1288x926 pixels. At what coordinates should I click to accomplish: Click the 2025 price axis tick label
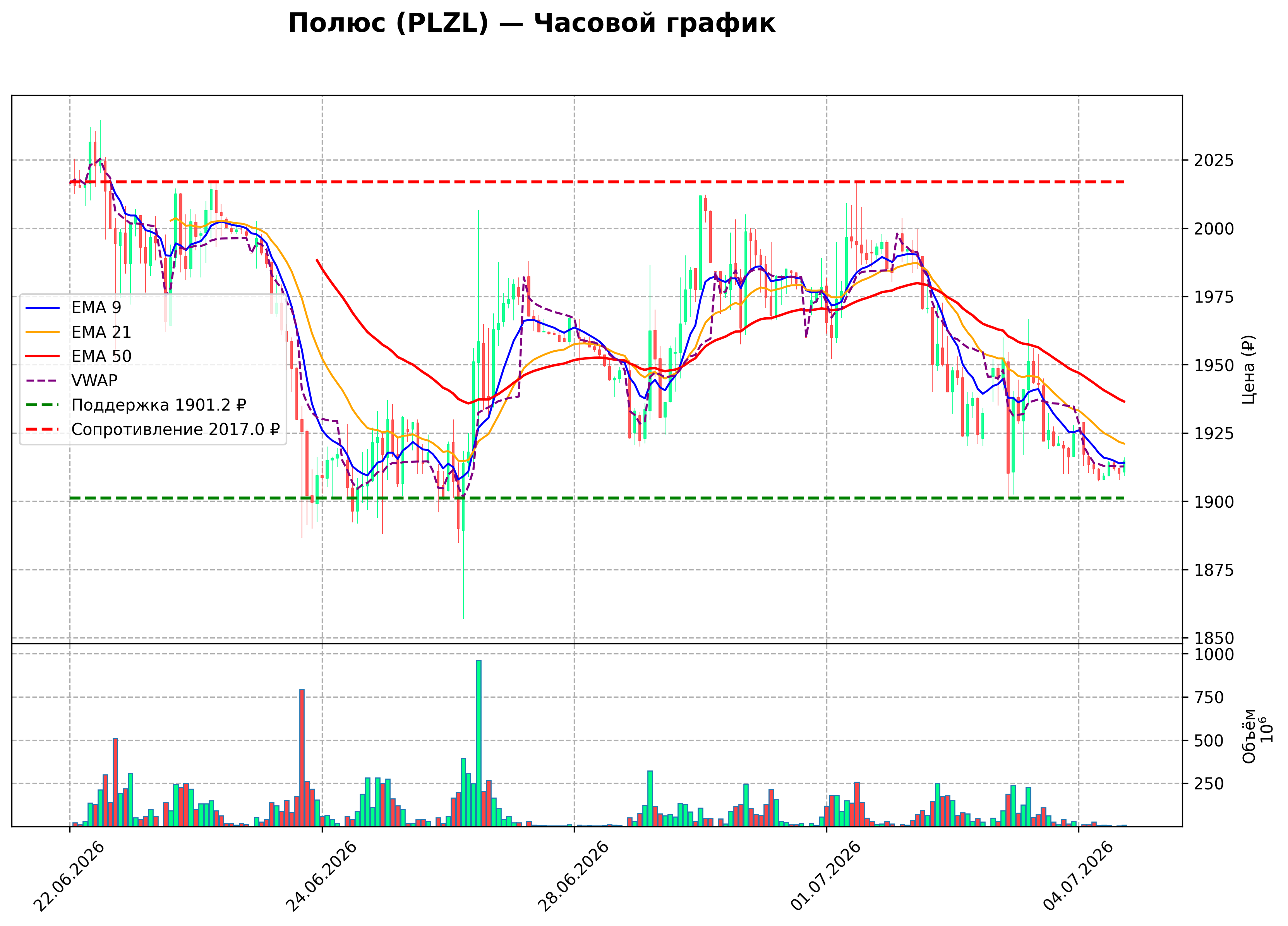click(1214, 161)
